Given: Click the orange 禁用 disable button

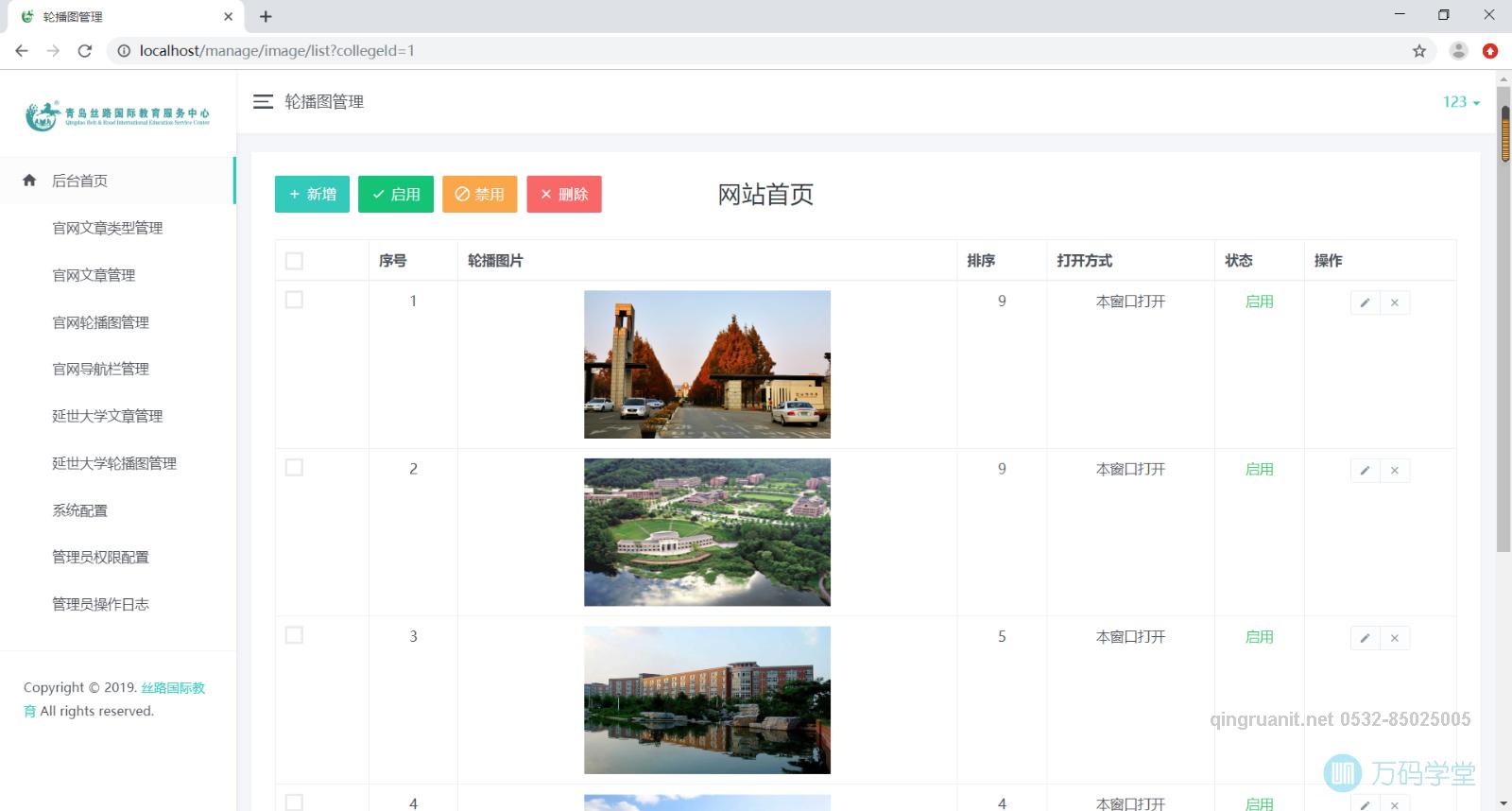Looking at the screenshot, I should (480, 194).
